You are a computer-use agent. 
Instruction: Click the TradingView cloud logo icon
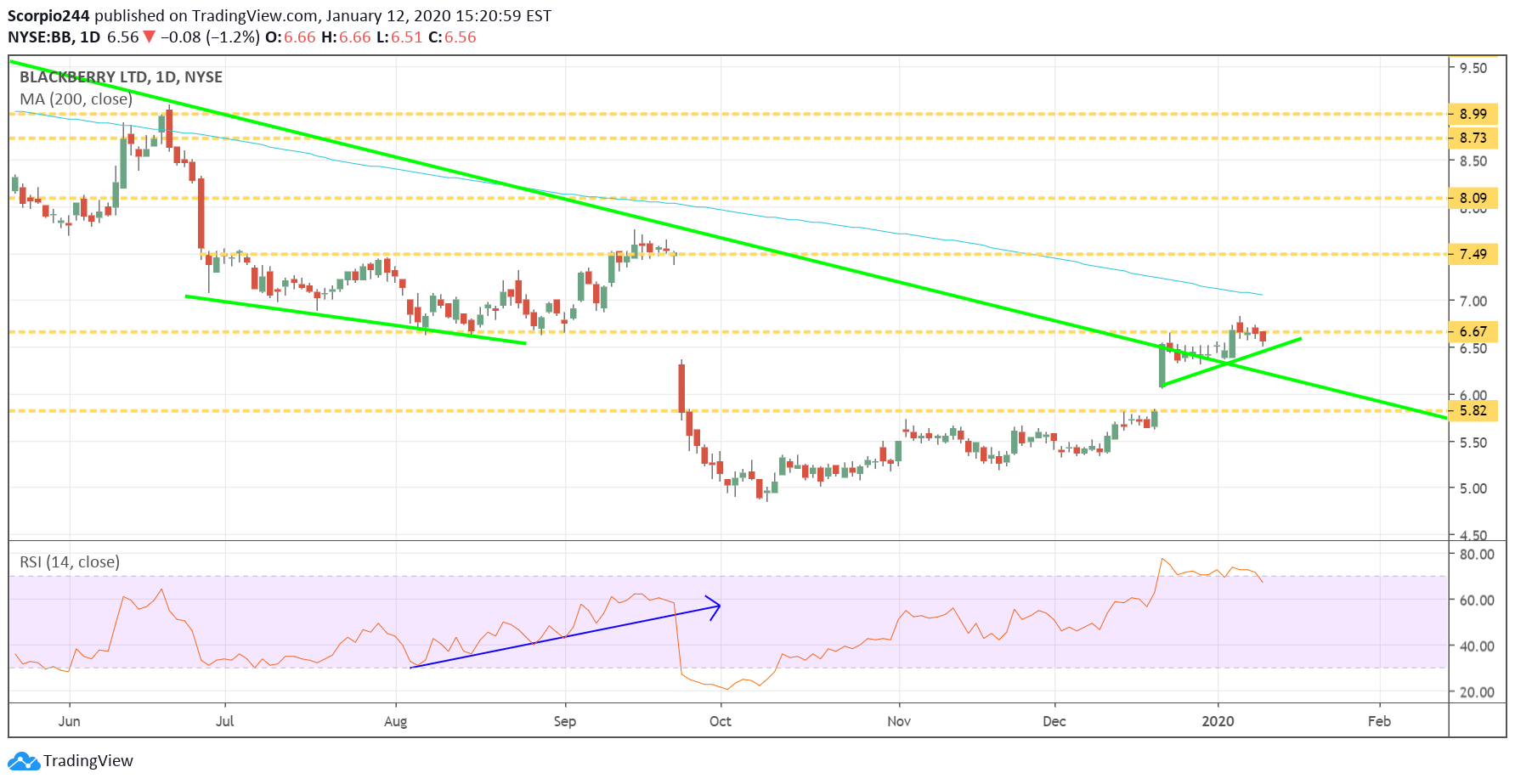pos(24,761)
